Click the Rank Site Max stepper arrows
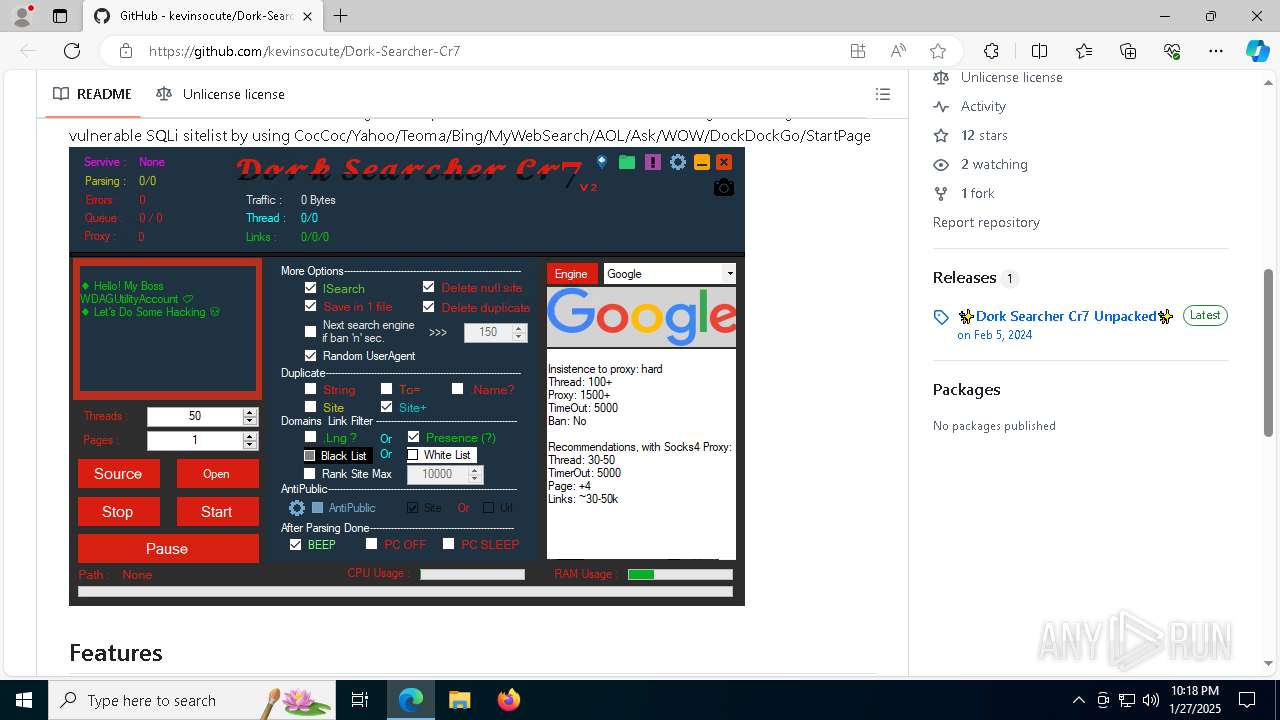This screenshot has height=720, width=1280. pyautogui.click(x=476, y=474)
